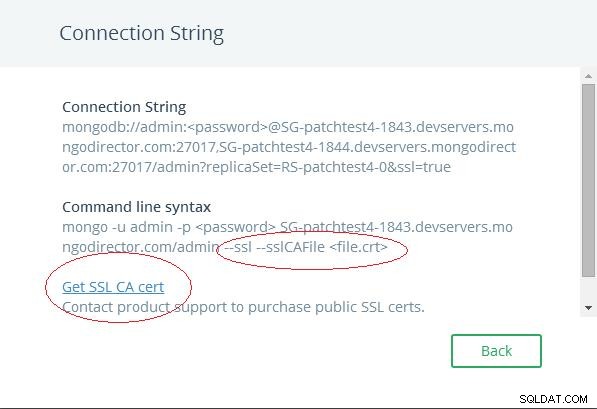Image resolution: width=597 pixels, height=409 pixels.
Task: Click the bold Connection String section heading
Action: pos(124,107)
